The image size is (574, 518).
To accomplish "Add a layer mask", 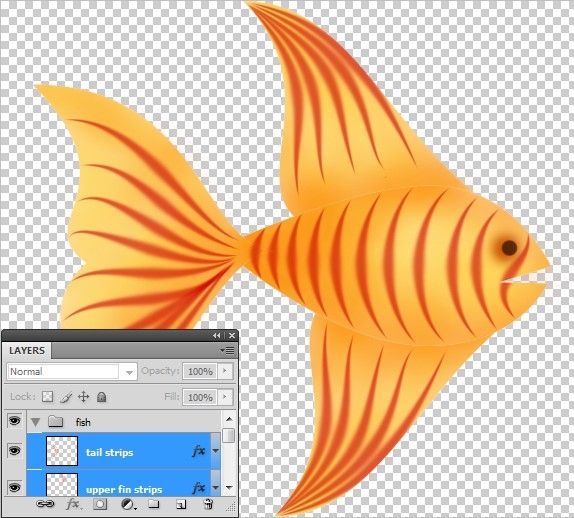I will pos(100,504).
